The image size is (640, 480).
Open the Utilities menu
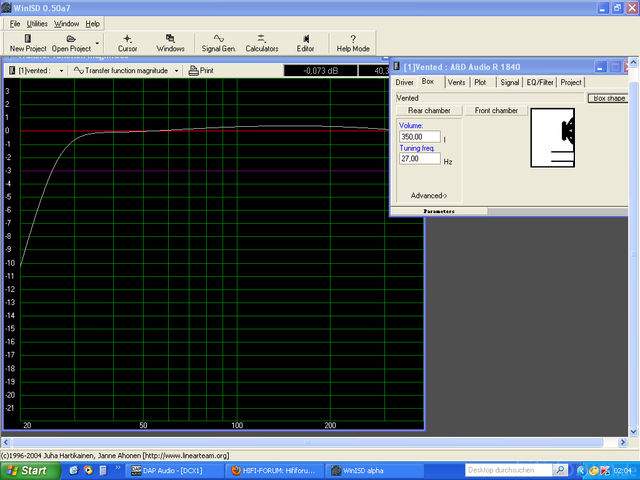coord(37,24)
